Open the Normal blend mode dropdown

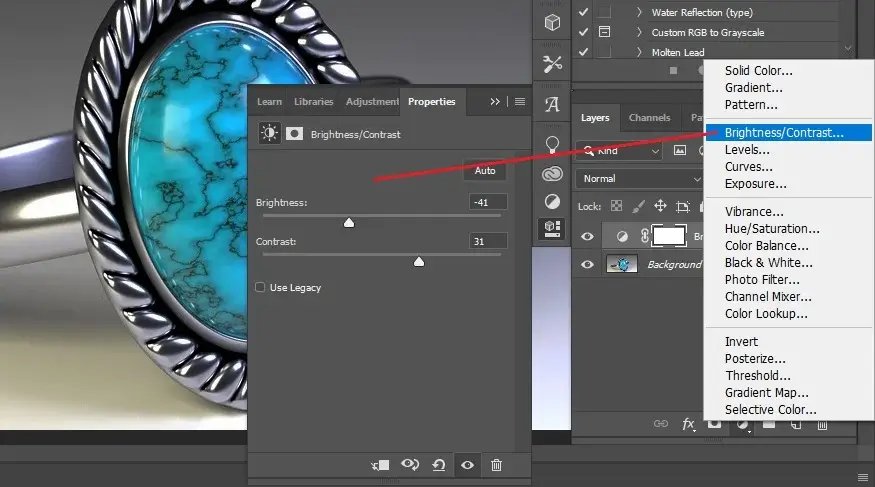click(x=640, y=179)
